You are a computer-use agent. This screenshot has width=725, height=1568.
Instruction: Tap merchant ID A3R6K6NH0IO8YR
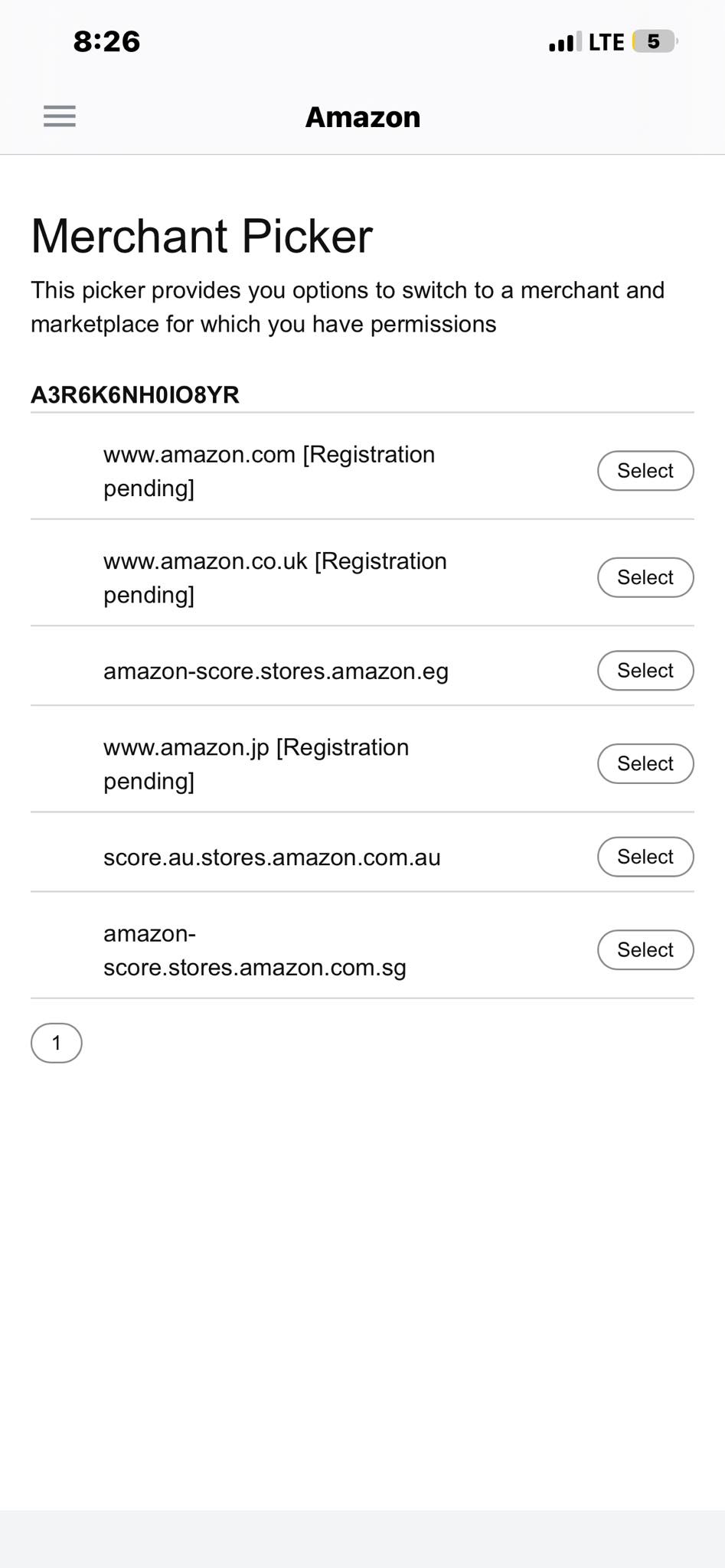135,395
